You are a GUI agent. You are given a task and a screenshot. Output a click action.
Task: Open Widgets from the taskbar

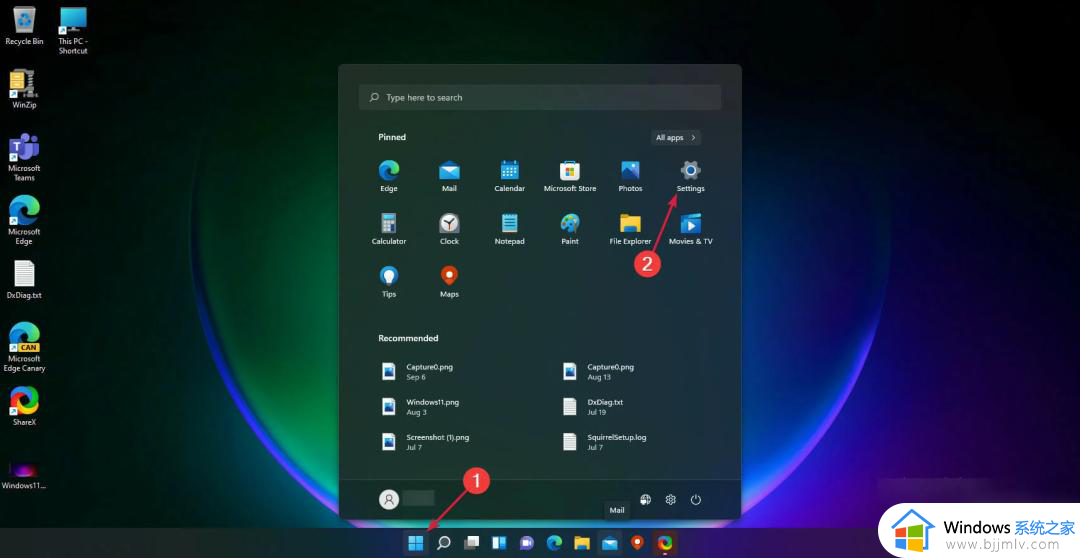tap(499, 544)
